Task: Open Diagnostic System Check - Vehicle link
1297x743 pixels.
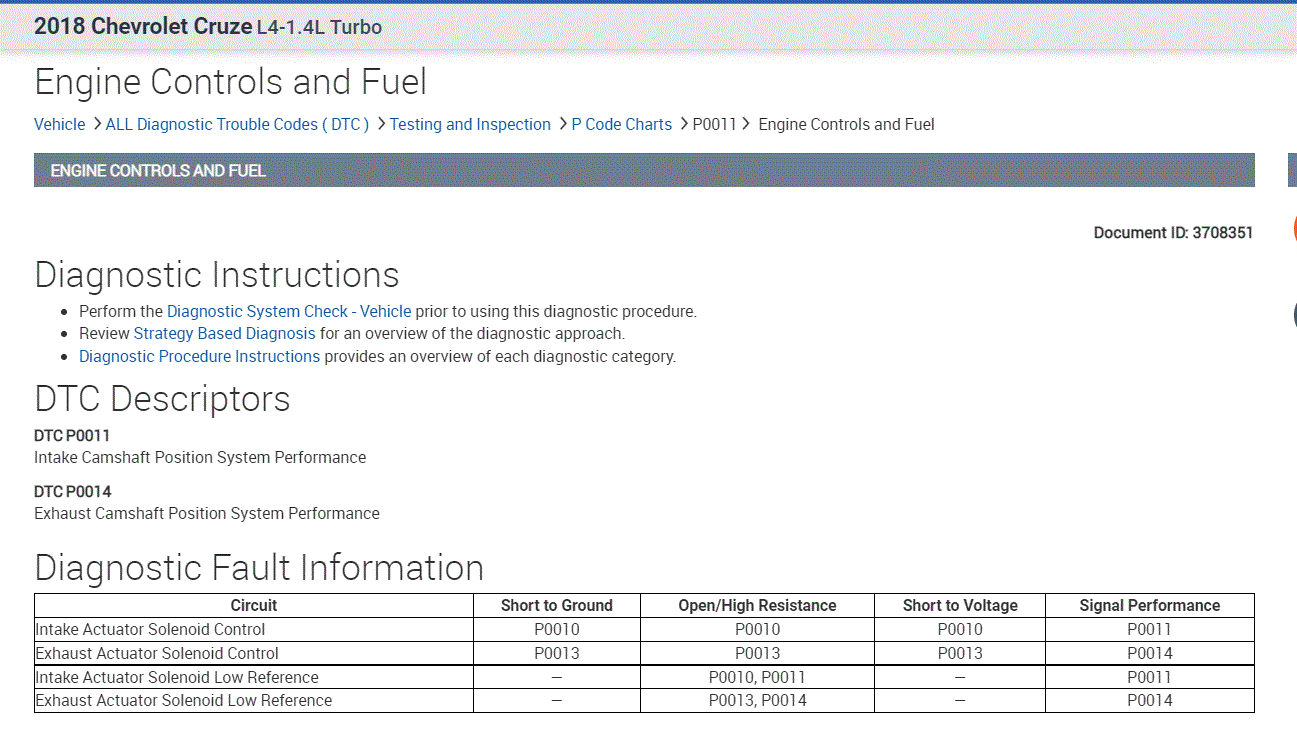Action: coord(289,311)
